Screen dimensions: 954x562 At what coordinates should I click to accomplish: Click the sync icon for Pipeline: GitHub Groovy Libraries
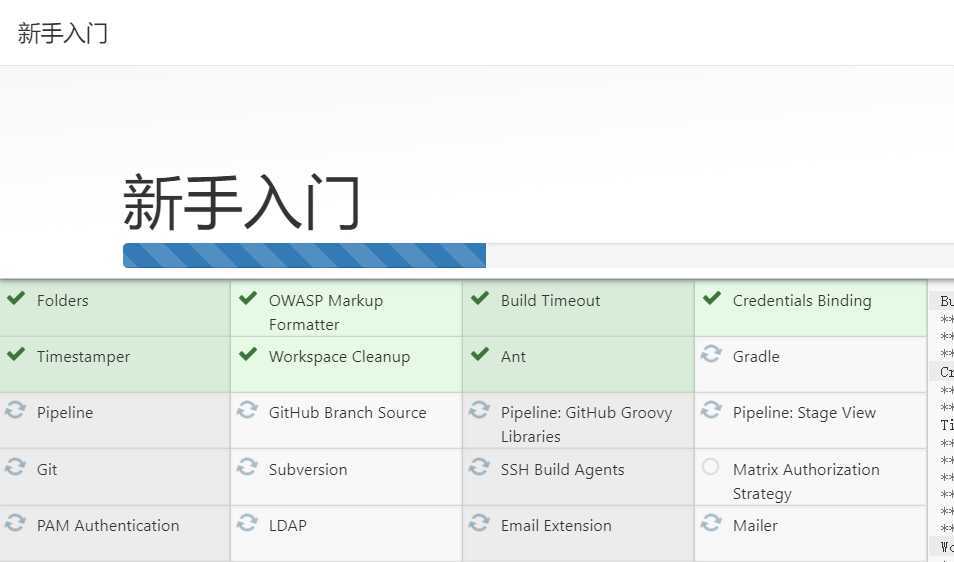pos(479,410)
